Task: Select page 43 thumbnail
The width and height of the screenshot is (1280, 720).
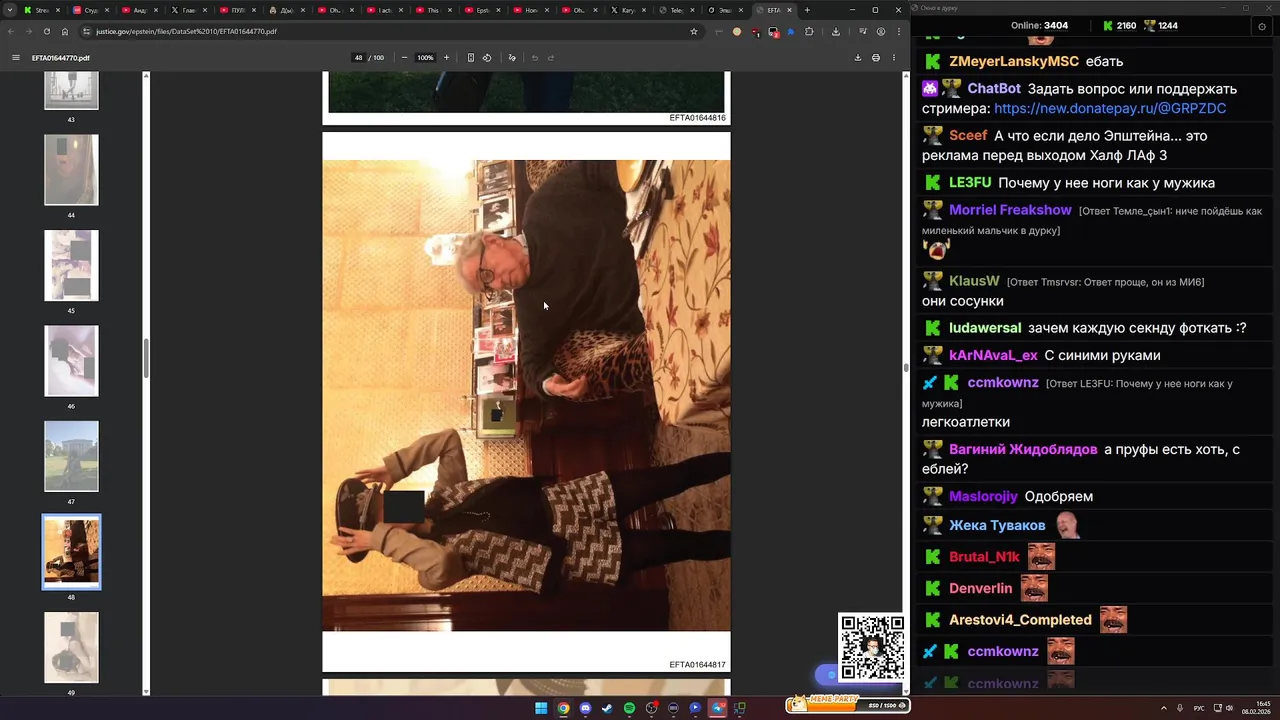Action: [x=71, y=91]
